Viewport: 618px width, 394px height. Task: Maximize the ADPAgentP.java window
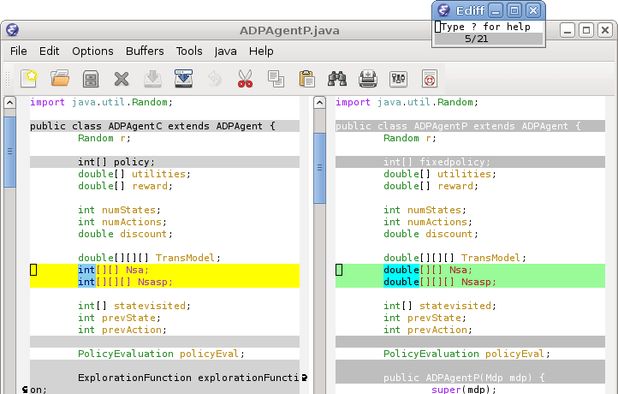pos(586,30)
